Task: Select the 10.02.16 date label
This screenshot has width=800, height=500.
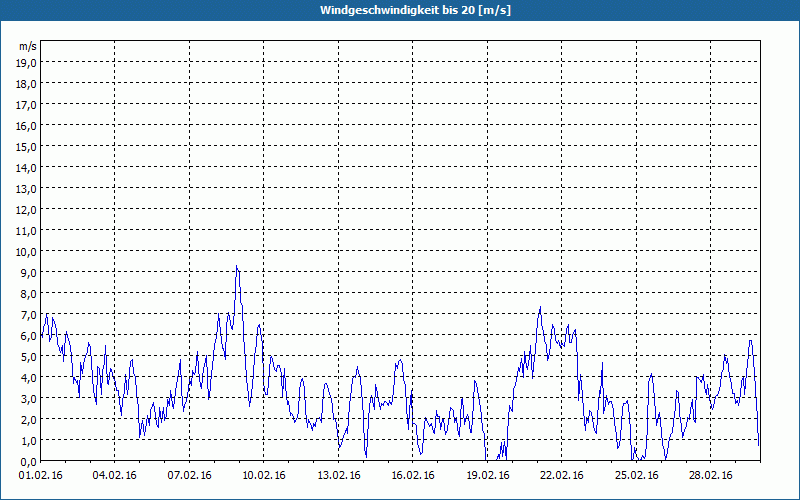Action: [265, 476]
